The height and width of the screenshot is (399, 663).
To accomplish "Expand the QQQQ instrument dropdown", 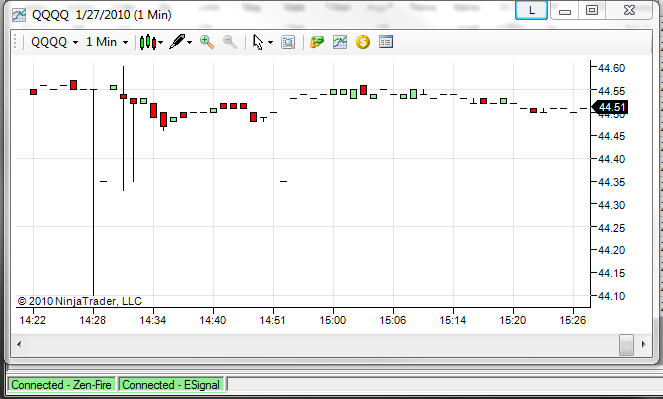I will (x=55, y=42).
